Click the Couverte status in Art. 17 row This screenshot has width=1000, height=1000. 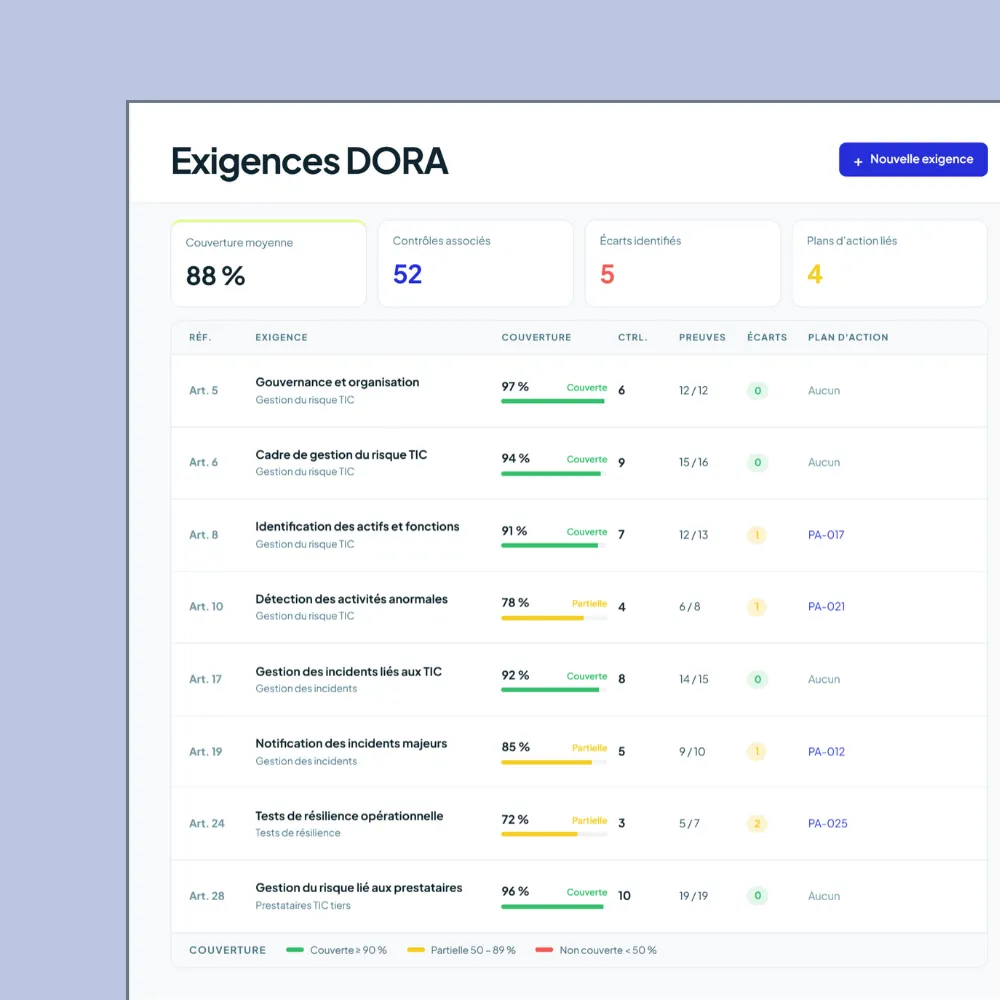(587, 676)
